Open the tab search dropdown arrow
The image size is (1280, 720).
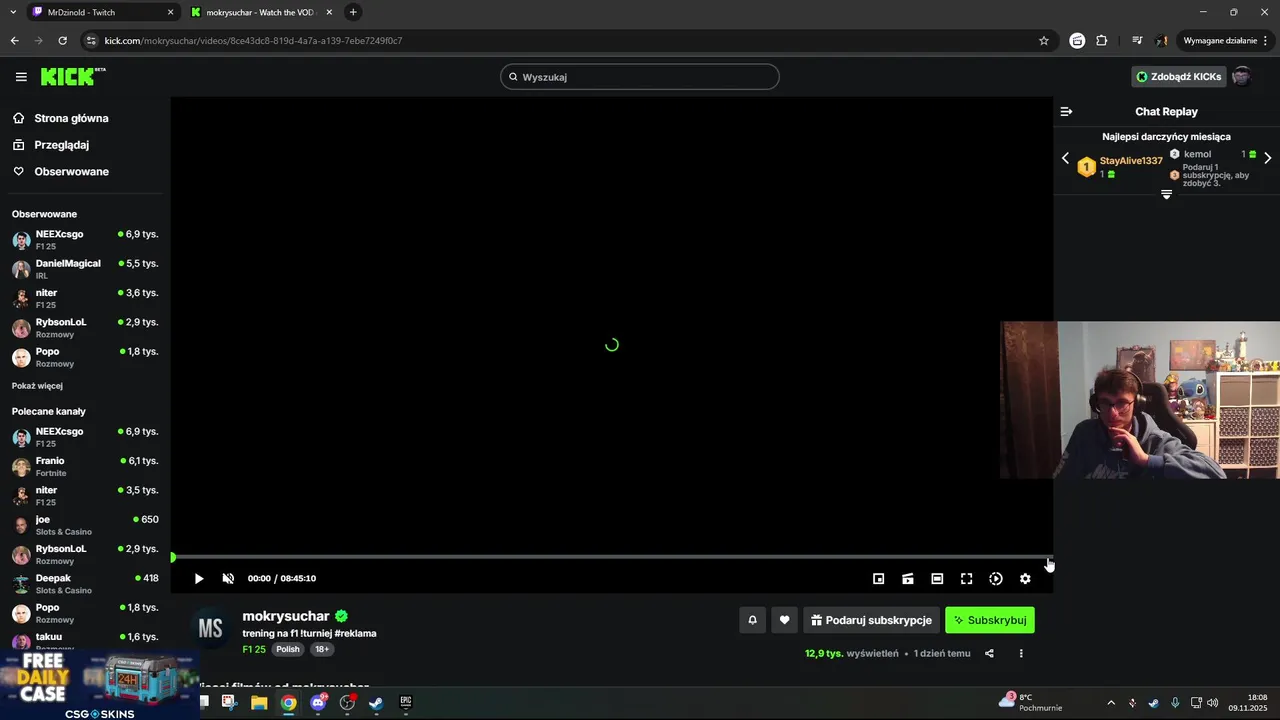(x=12, y=12)
